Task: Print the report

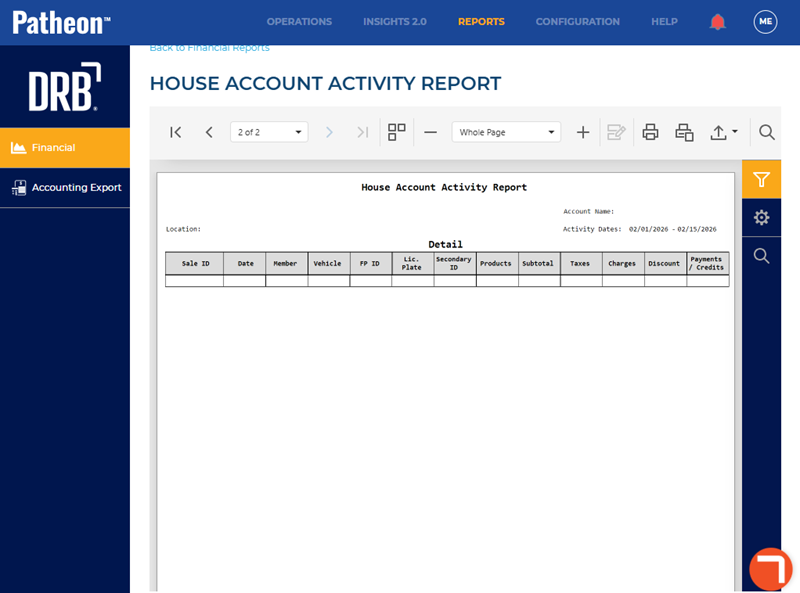Action: pyautogui.click(x=650, y=132)
